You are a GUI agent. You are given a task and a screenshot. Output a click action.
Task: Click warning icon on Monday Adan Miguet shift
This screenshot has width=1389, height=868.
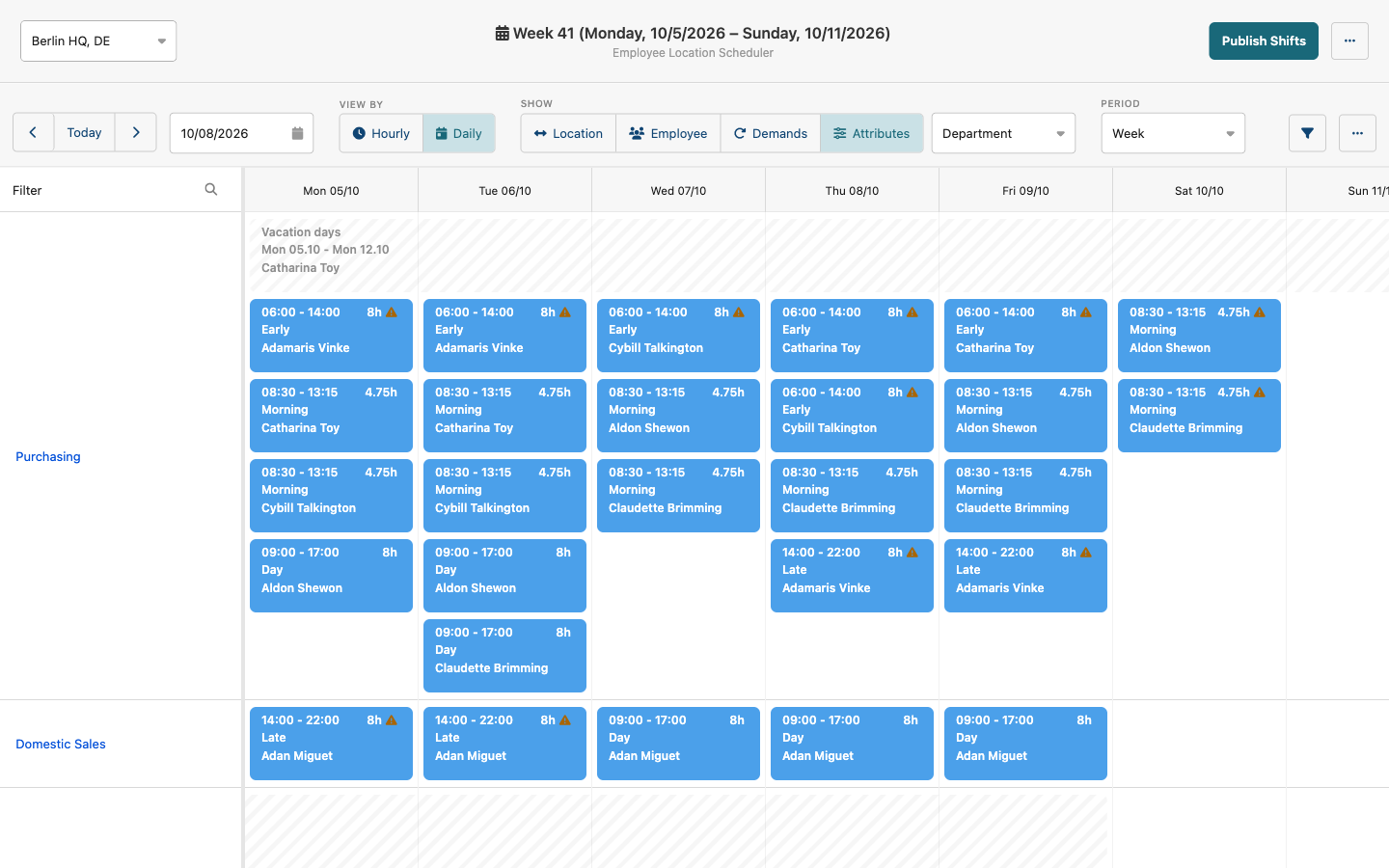[x=392, y=720]
